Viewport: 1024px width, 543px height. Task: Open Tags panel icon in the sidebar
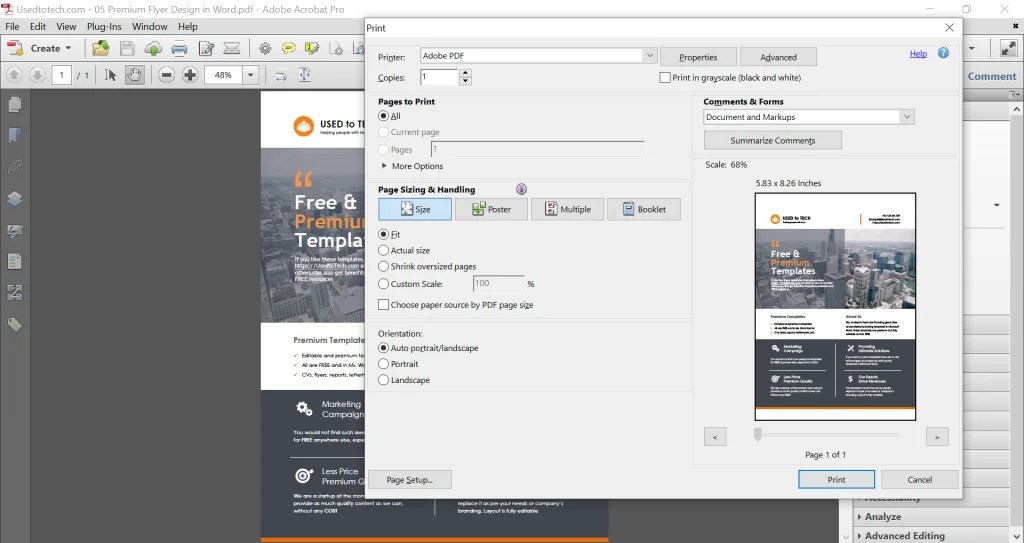(x=14, y=324)
